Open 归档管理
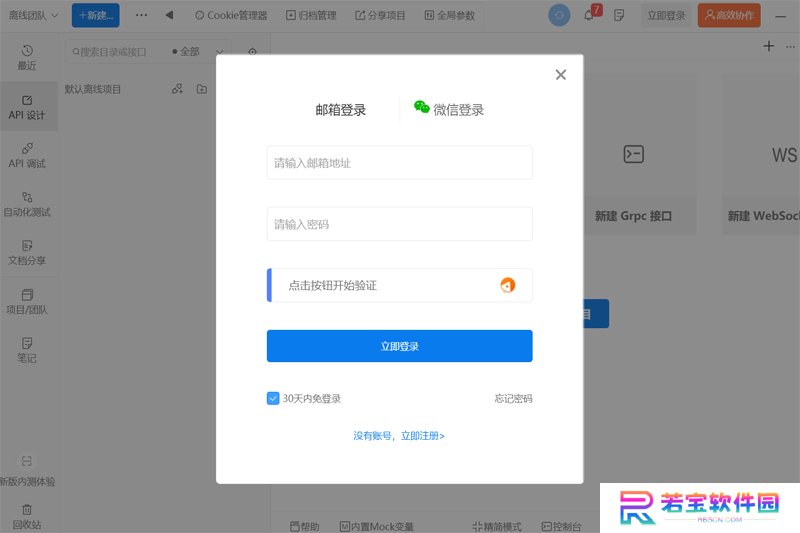800x533 pixels. (311, 15)
